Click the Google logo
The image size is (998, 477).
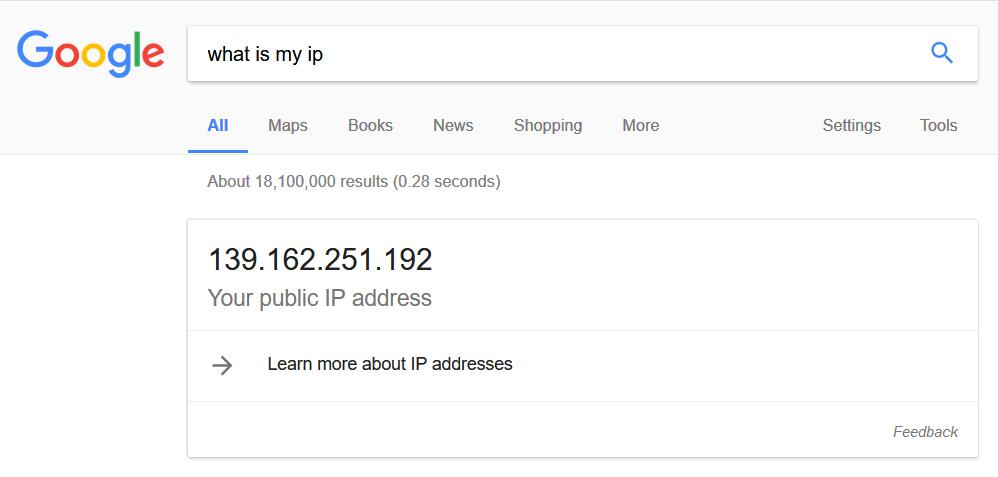[90, 54]
